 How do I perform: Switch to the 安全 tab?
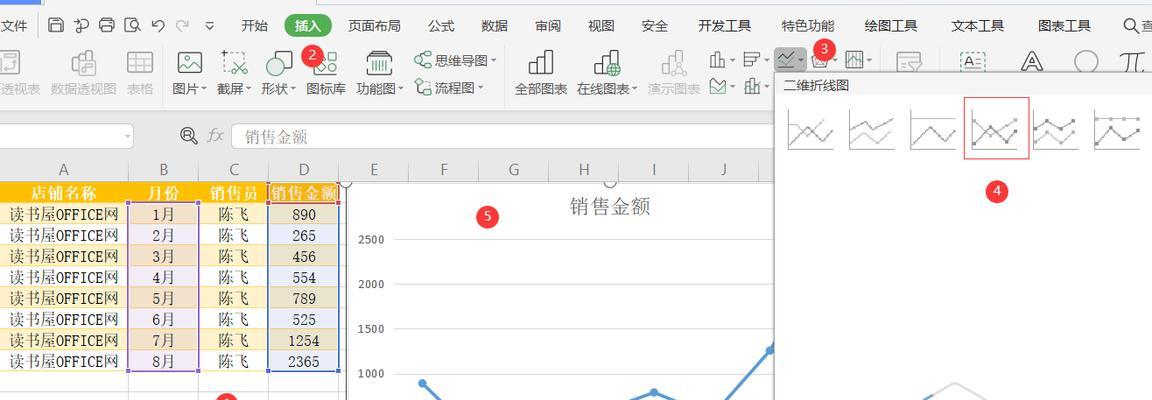pyautogui.click(x=655, y=26)
